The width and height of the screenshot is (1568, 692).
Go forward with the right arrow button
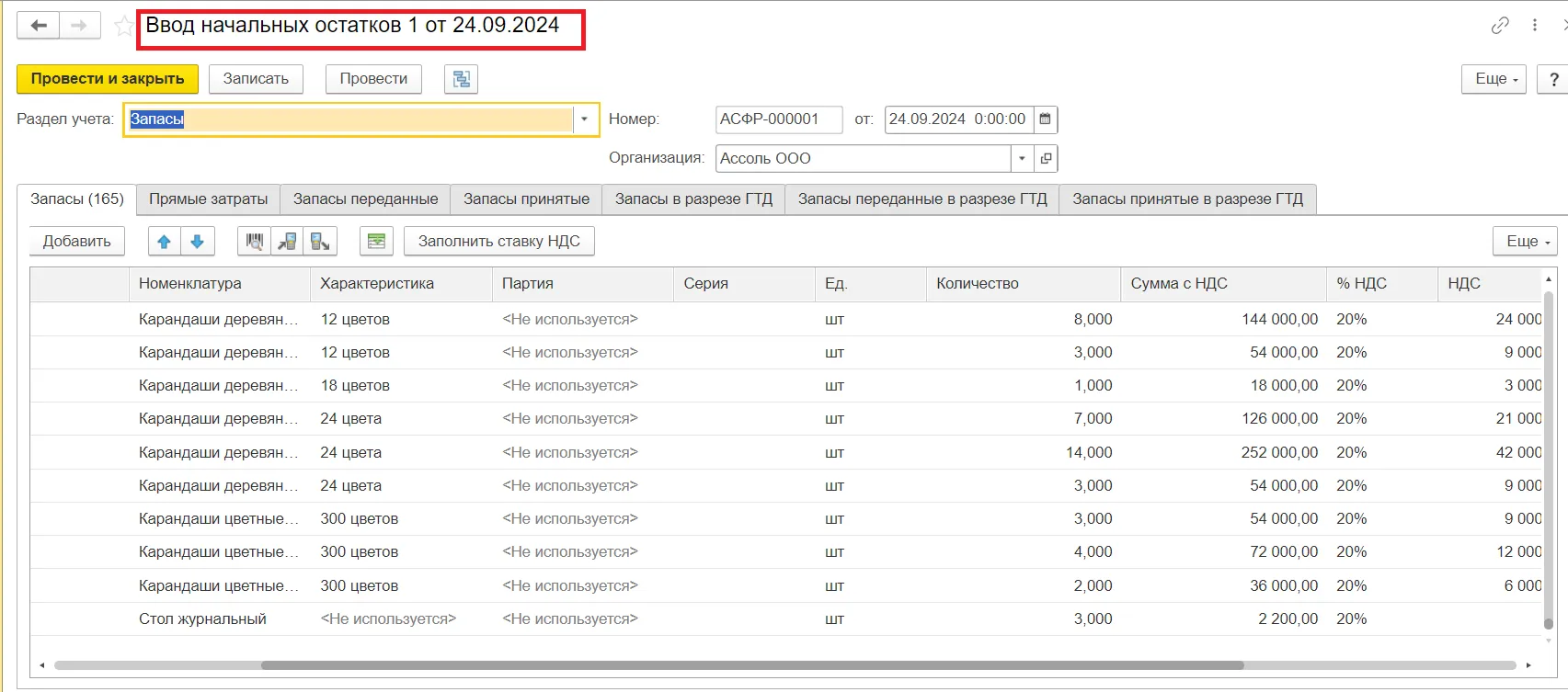(x=80, y=26)
